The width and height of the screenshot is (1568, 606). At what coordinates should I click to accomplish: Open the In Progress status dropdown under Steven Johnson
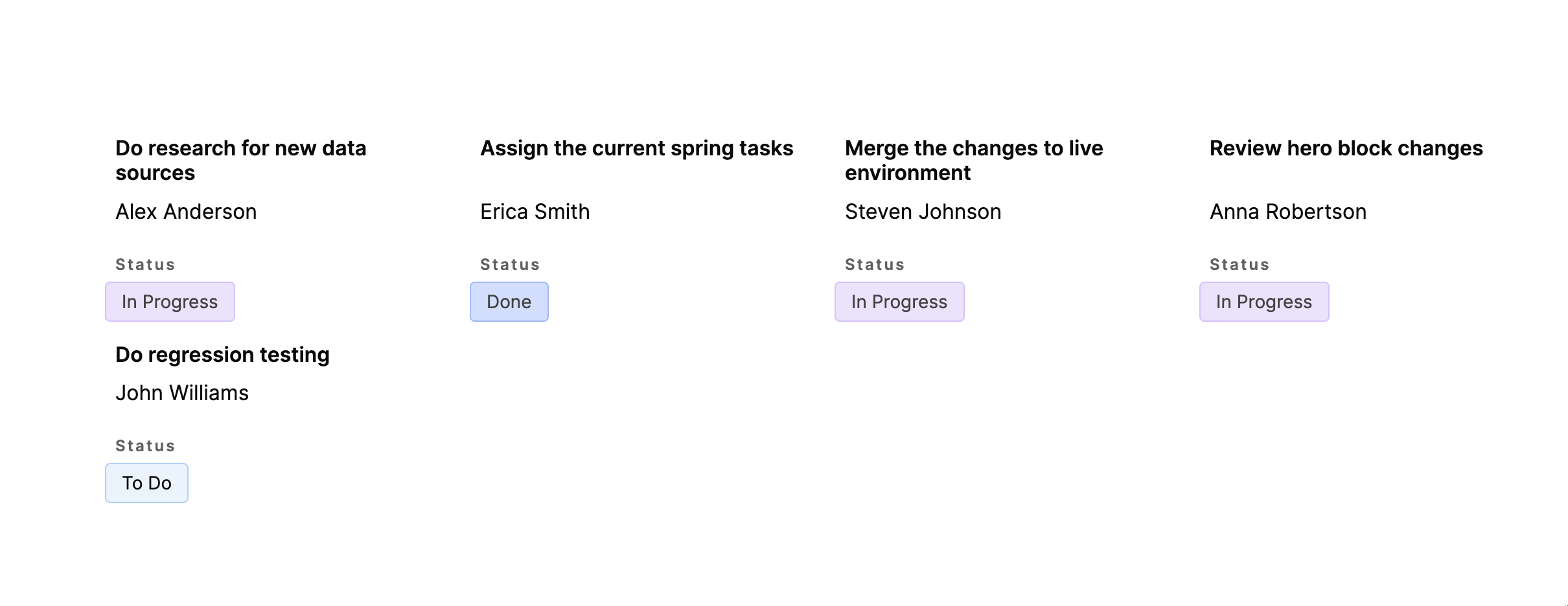tap(899, 301)
